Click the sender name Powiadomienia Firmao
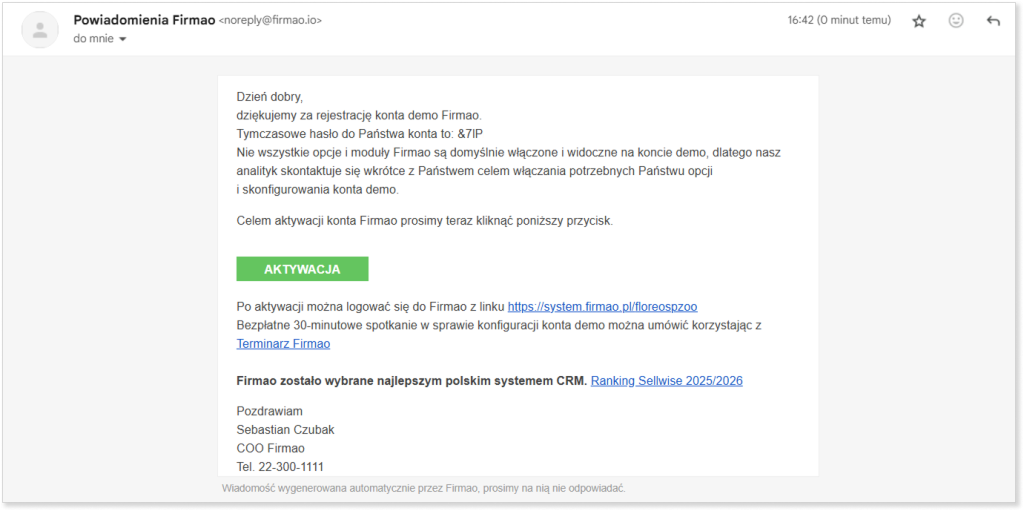 tap(144, 20)
